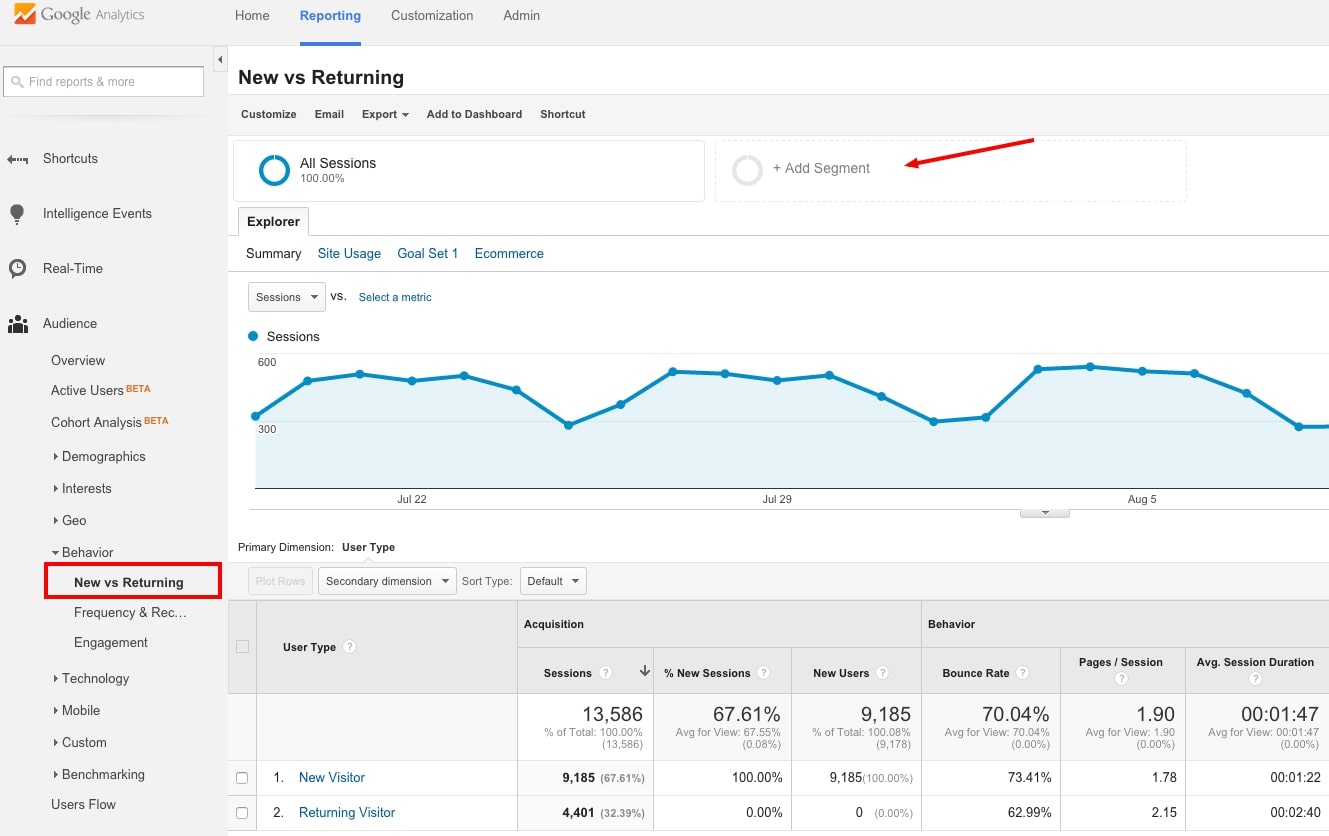The height and width of the screenshot is (836, 1329).
Task: Open the Returning Visitor link in table
Action: click(x=347, y=813)
